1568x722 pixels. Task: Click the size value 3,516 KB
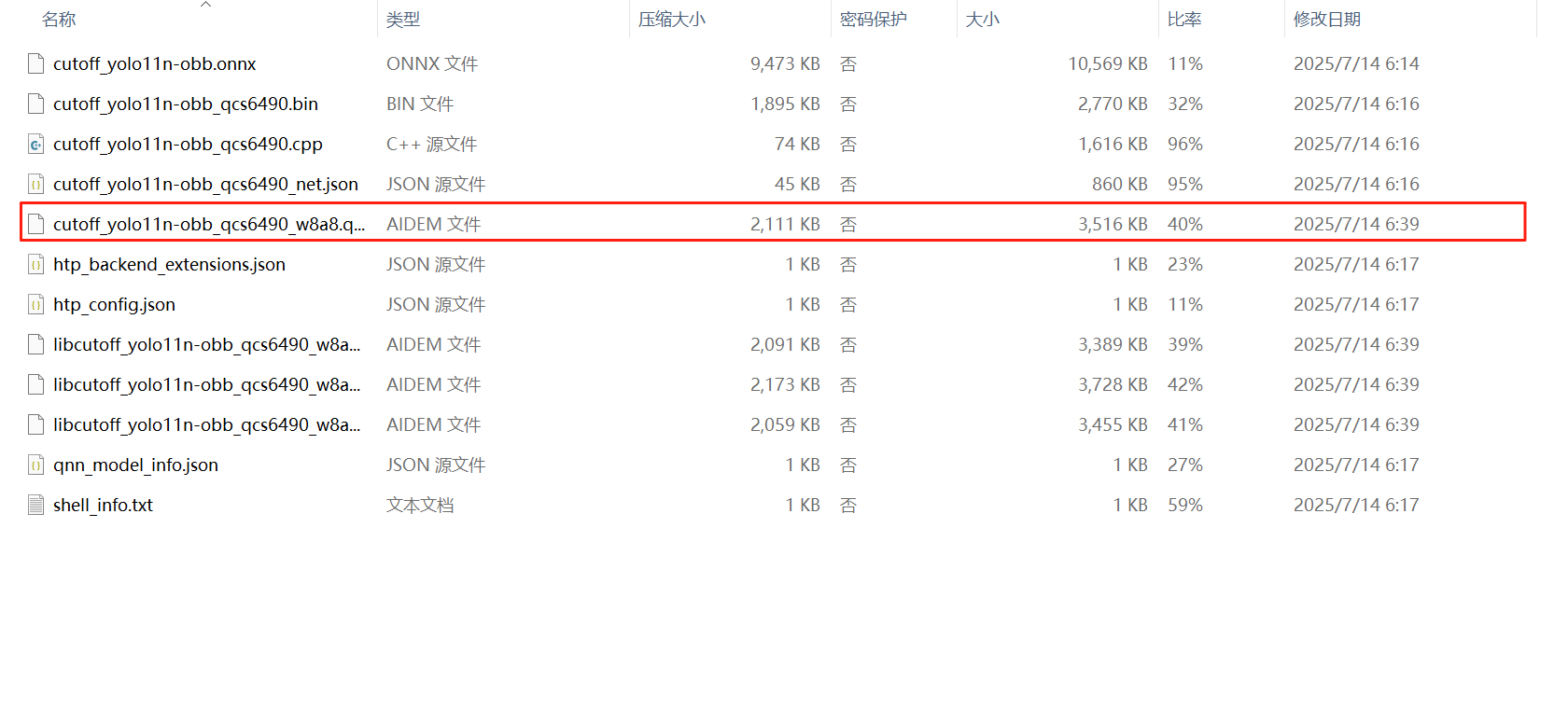pyautogui.click(x=1113, y=224)
